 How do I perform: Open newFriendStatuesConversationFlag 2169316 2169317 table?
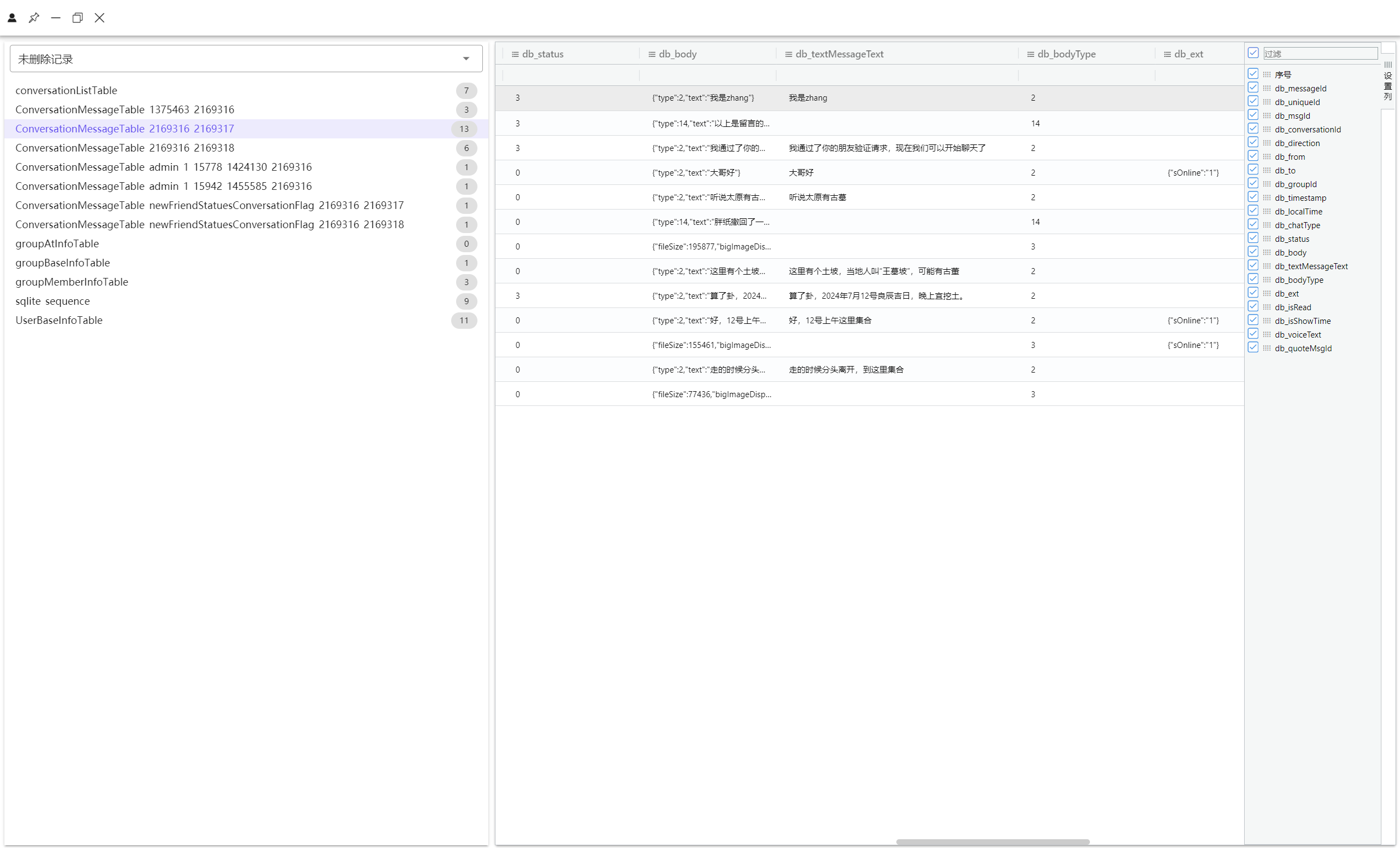[x=246, y=205]
